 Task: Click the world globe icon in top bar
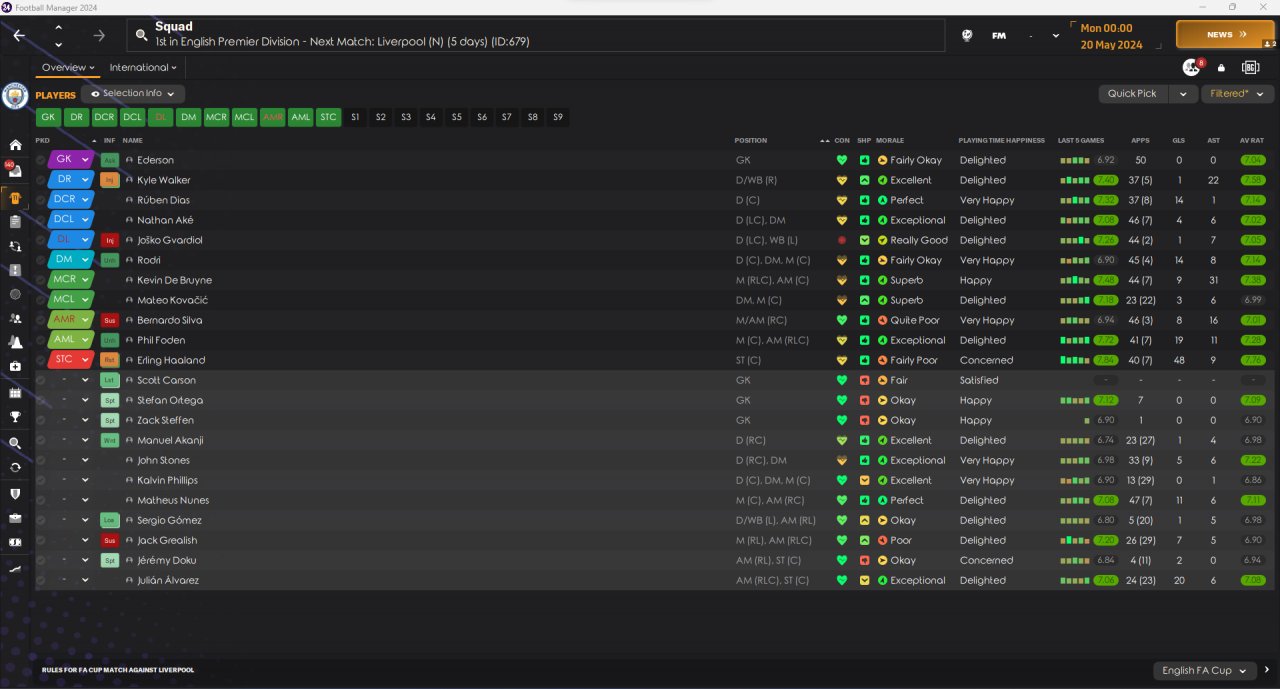coord(967,35)
